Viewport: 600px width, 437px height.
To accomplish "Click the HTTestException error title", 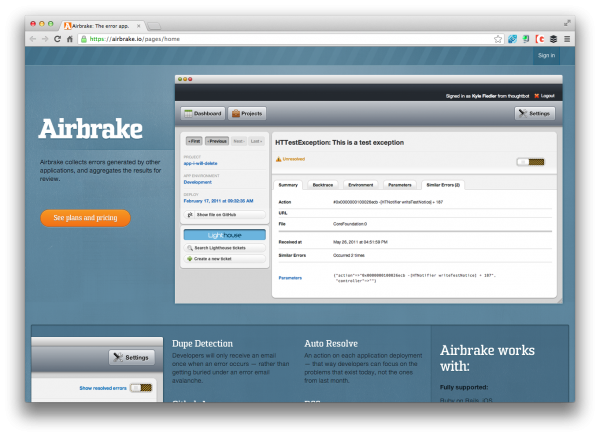I will coord(339,142).
